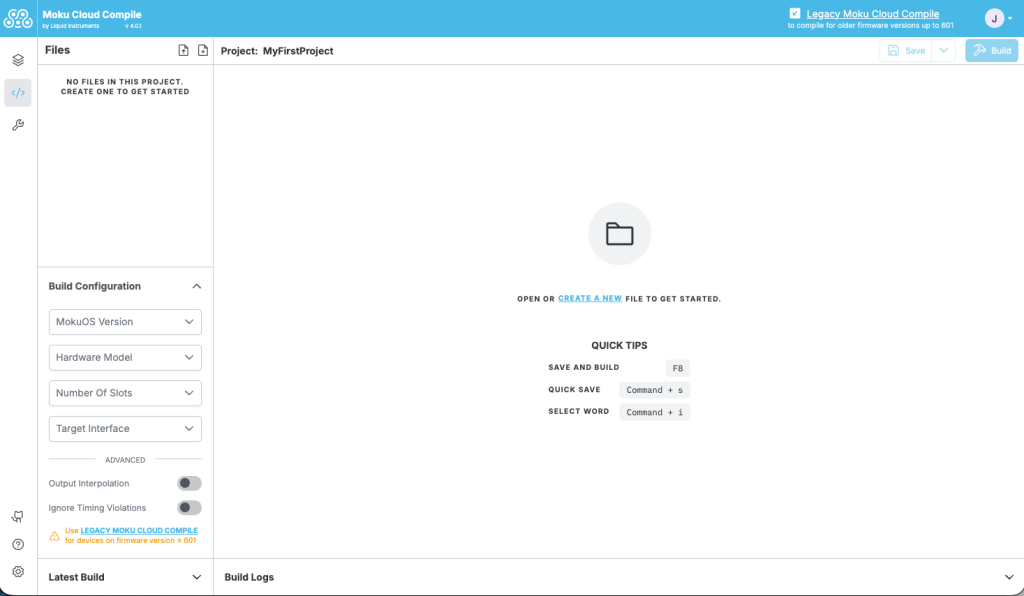Screen dimensions: 1024x596
Task: Click the Moku logo in top-left corner
Action: 18,18
